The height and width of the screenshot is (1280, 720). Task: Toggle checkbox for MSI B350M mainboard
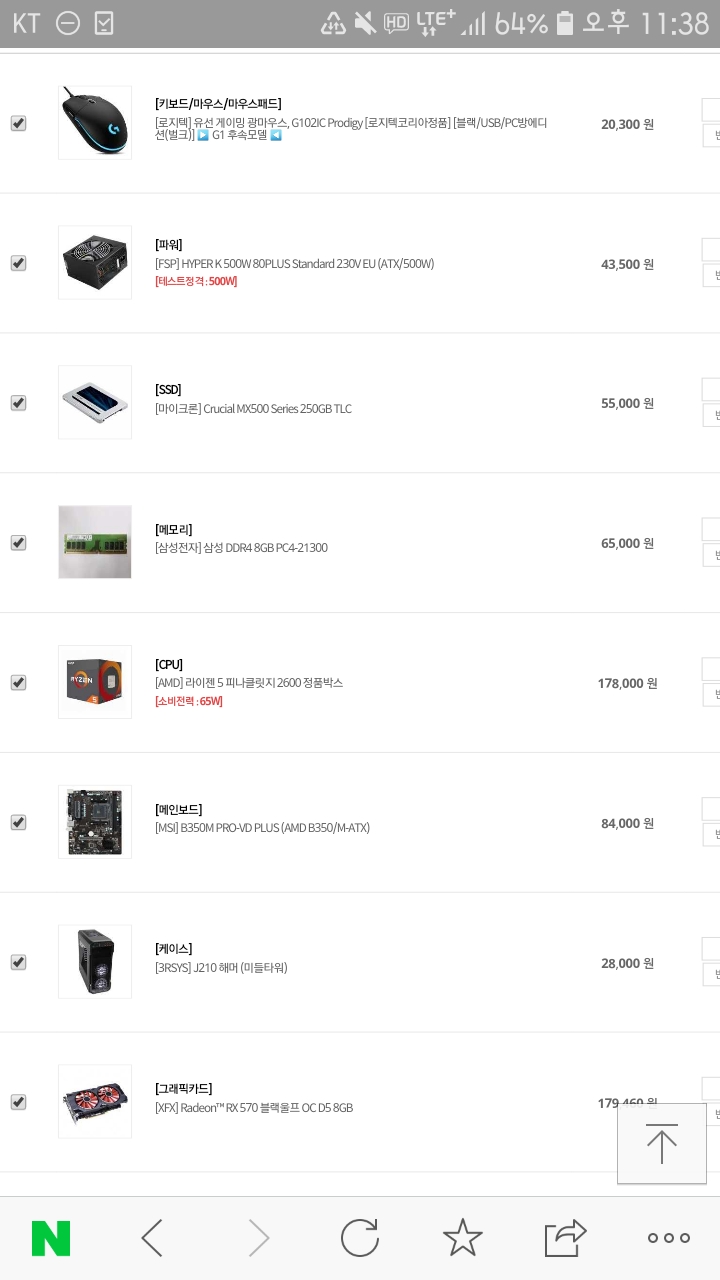click(x=18, y=822)
